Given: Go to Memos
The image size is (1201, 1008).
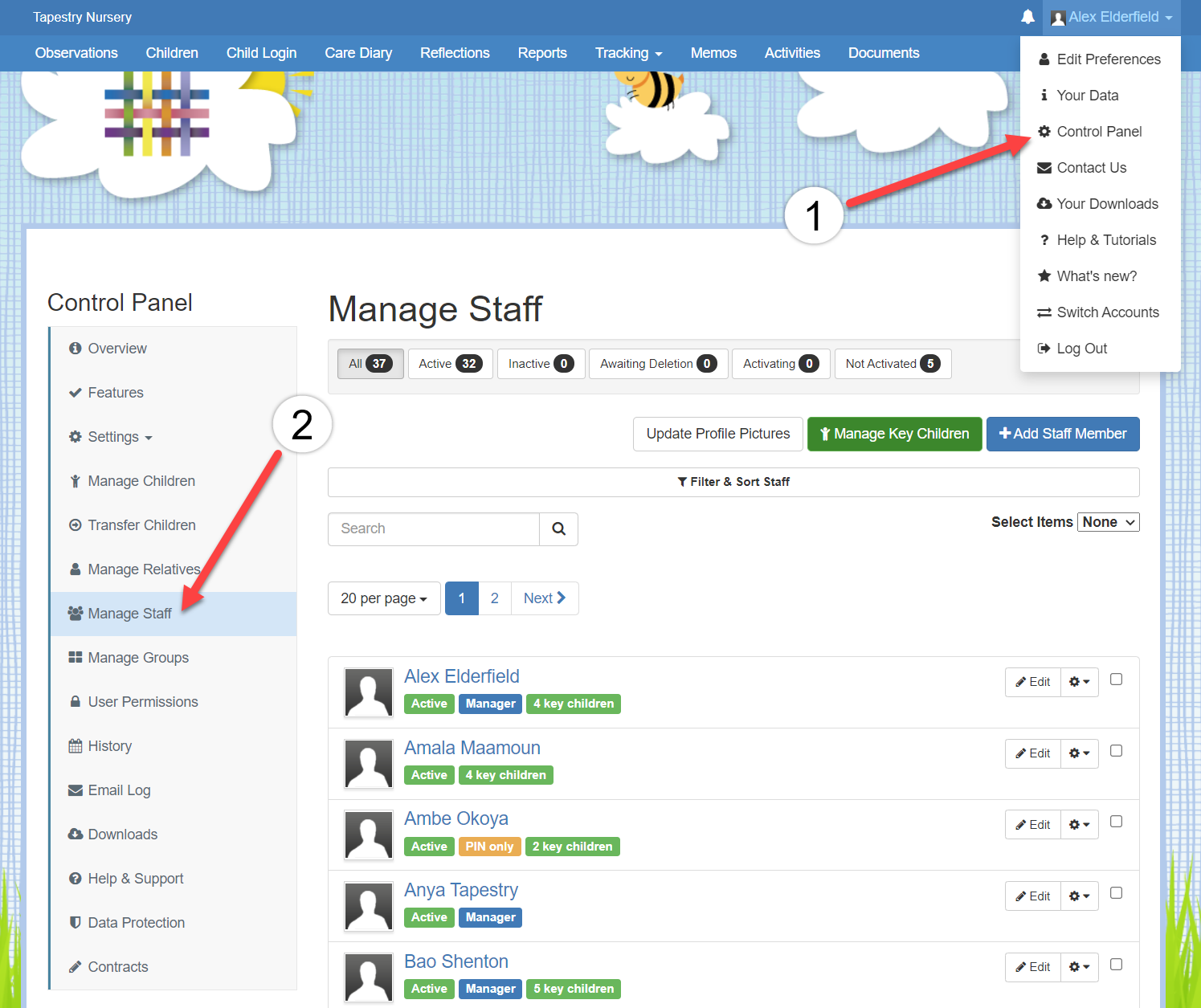Looking at the screenshot, I should [x=713, y=53].
